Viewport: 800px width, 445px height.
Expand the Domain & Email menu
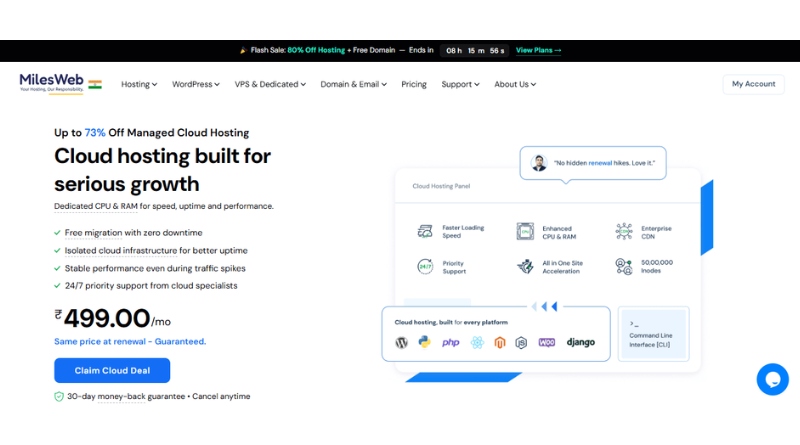(x=353, y=84)
